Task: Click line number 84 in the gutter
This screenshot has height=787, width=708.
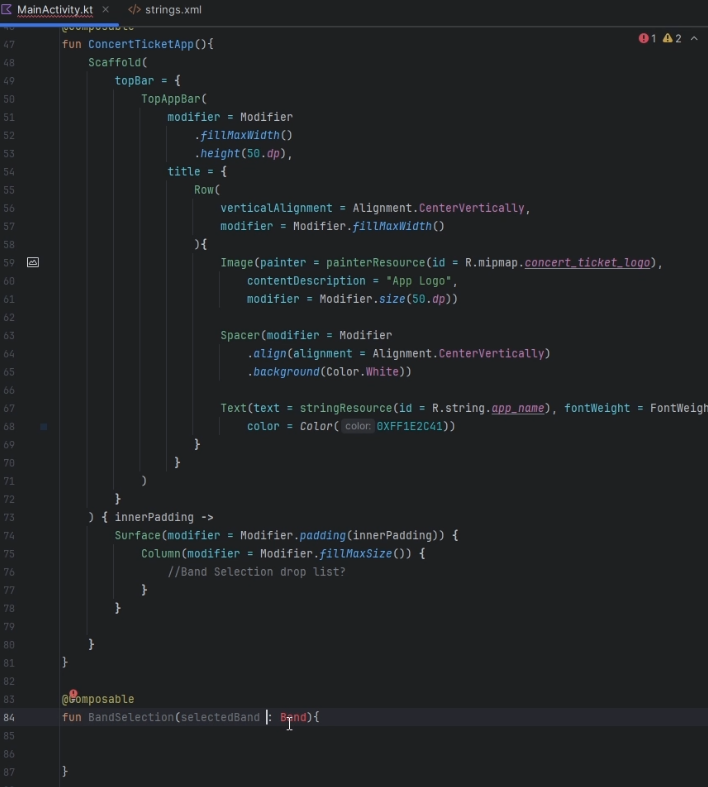Action: click(9, 717)
